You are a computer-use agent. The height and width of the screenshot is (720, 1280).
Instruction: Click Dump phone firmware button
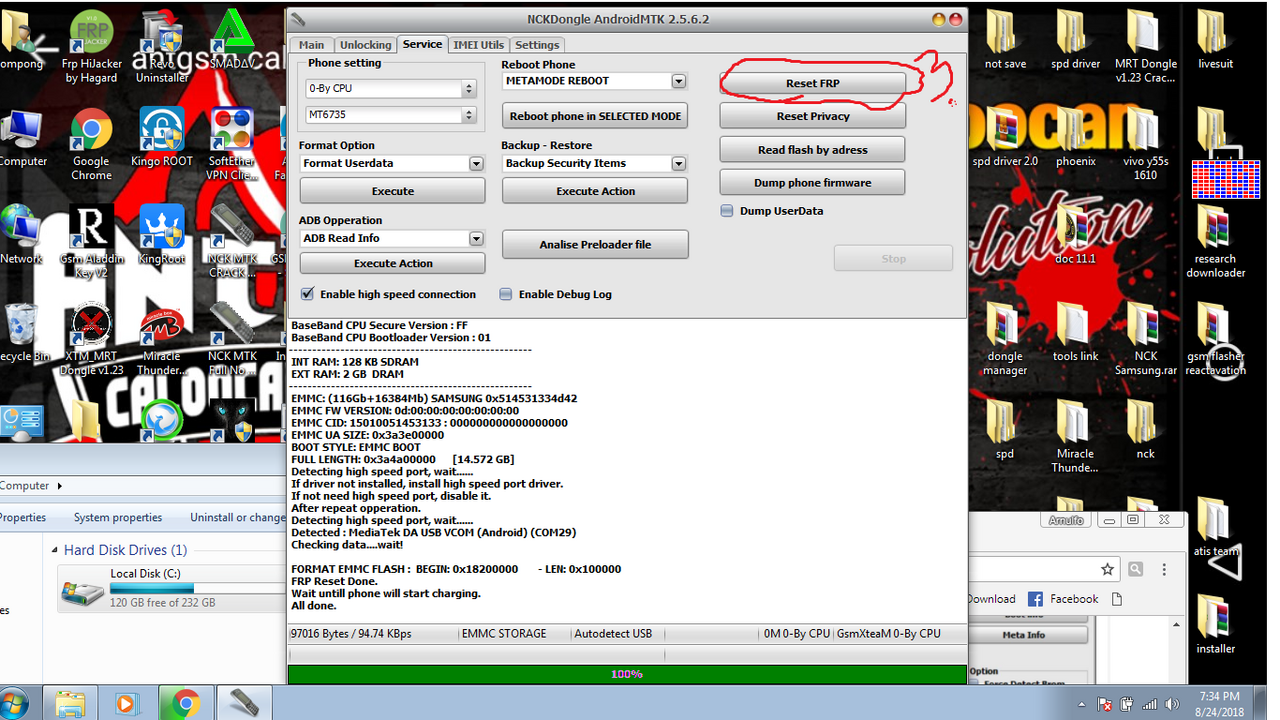click(x=812, y=183)
